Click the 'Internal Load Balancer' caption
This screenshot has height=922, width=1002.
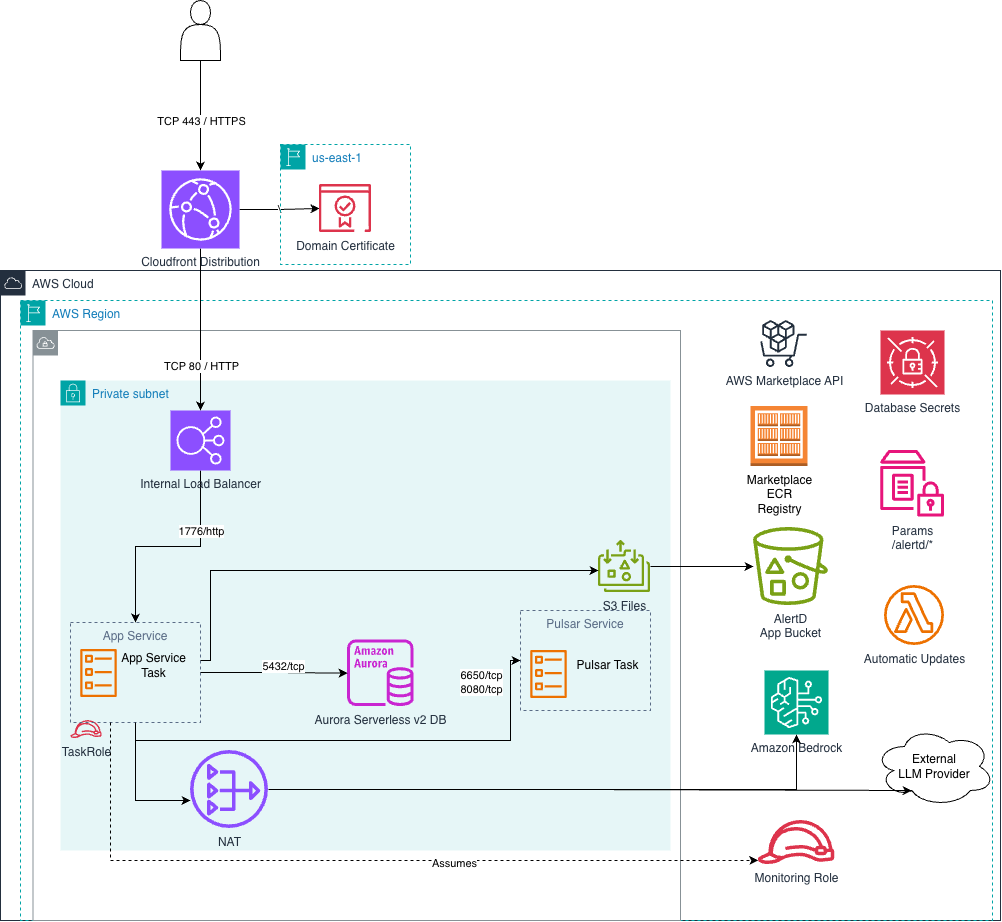200,484
